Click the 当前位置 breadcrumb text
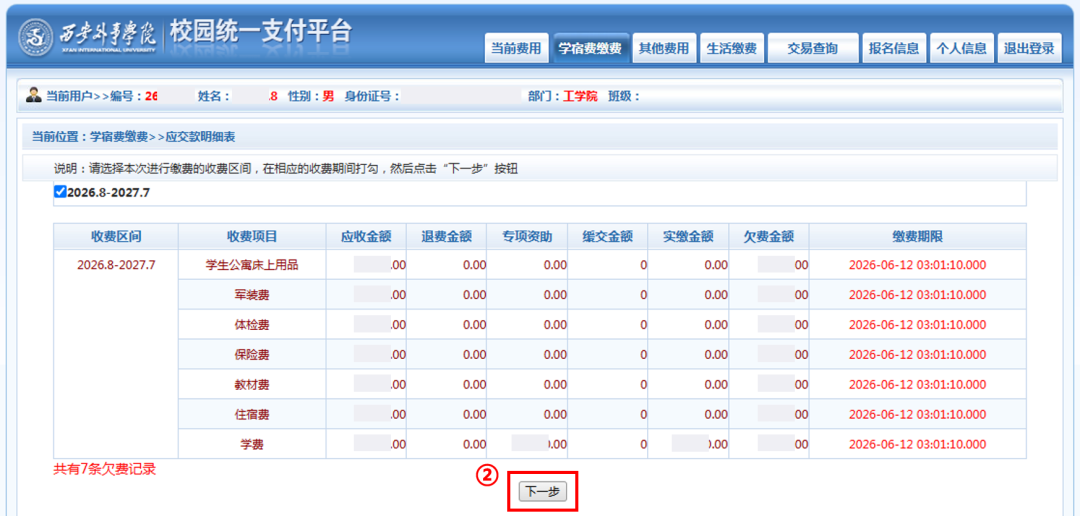This screenshot has height=516, width=1080. point(134,137)
